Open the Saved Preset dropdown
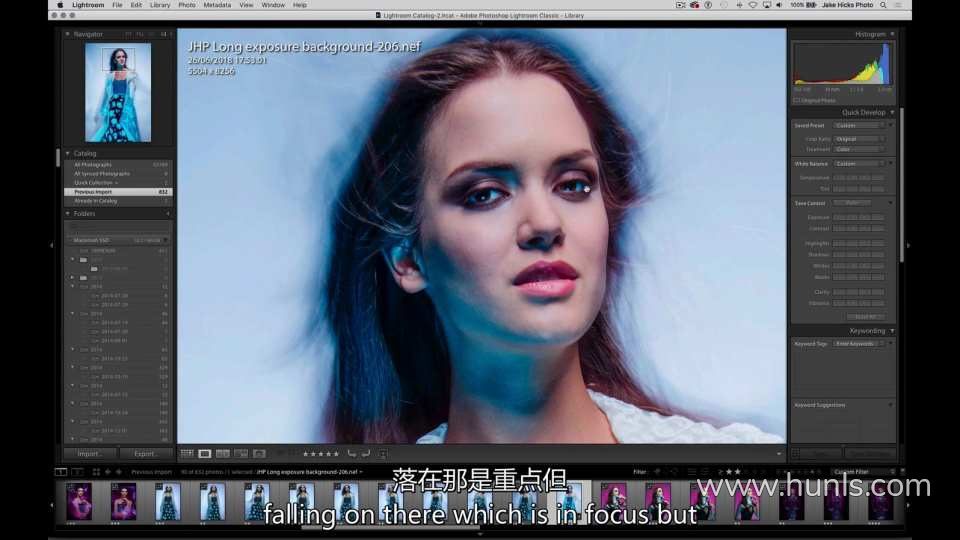The height and width of the screenshot is (540, 960). click(859, 126)
